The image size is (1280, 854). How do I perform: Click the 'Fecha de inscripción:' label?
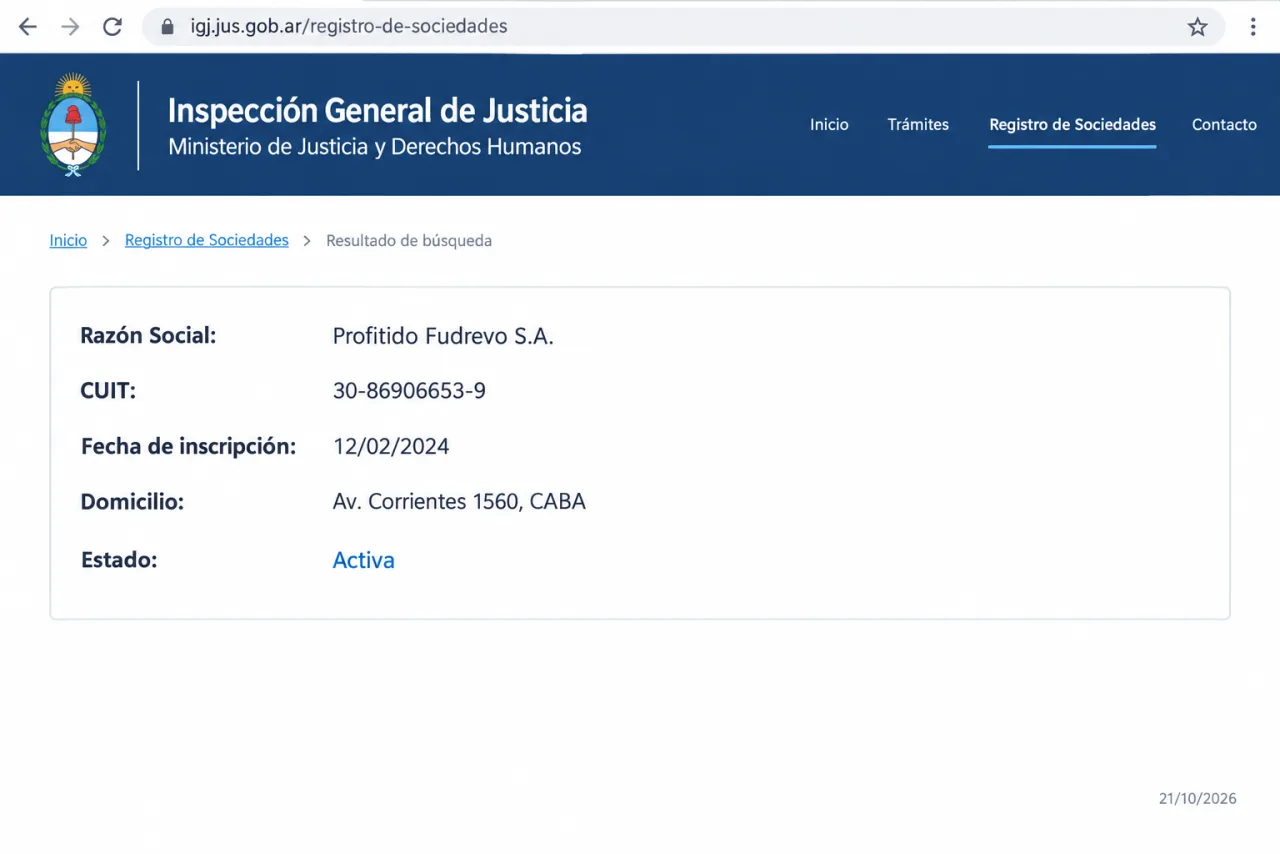coord(188,447)
